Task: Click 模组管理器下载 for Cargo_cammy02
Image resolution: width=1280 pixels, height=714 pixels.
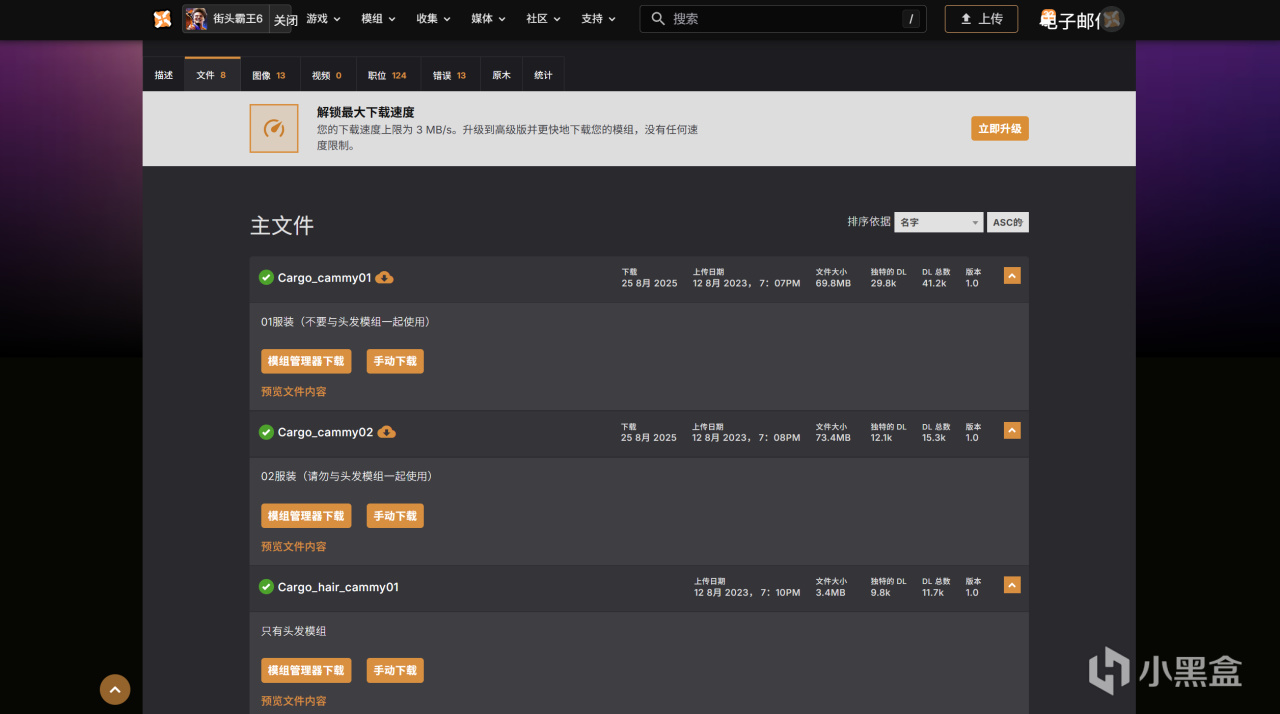Action: click(x=306, y=516)
